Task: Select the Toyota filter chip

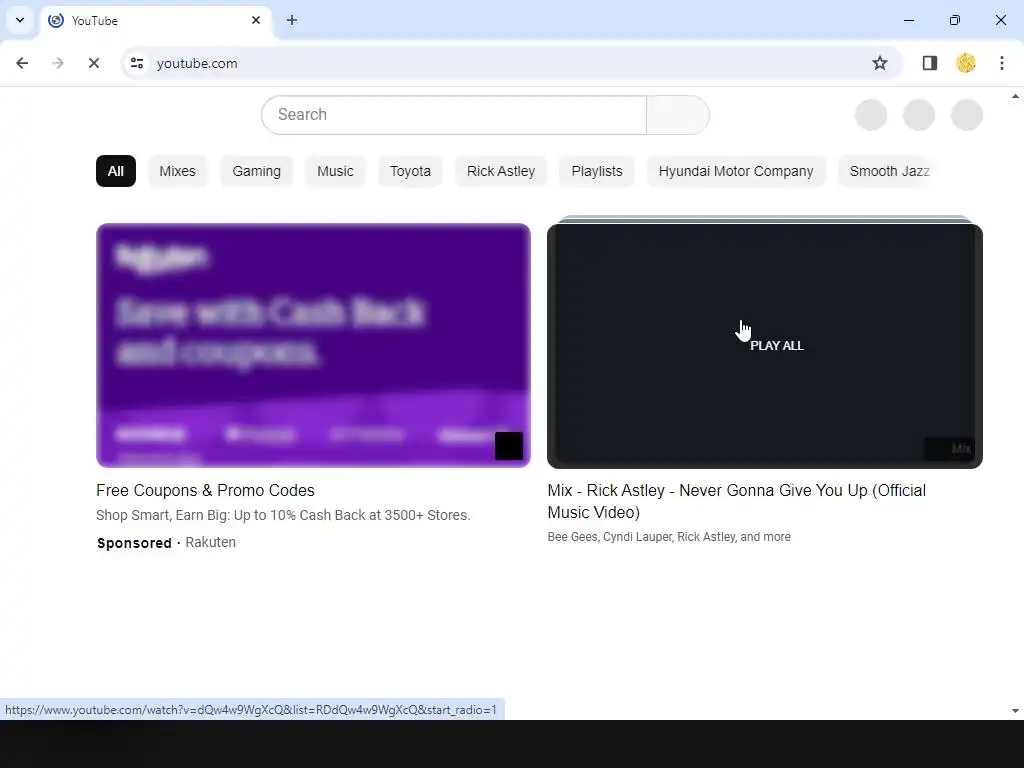Action: click(x=410, y=171)
